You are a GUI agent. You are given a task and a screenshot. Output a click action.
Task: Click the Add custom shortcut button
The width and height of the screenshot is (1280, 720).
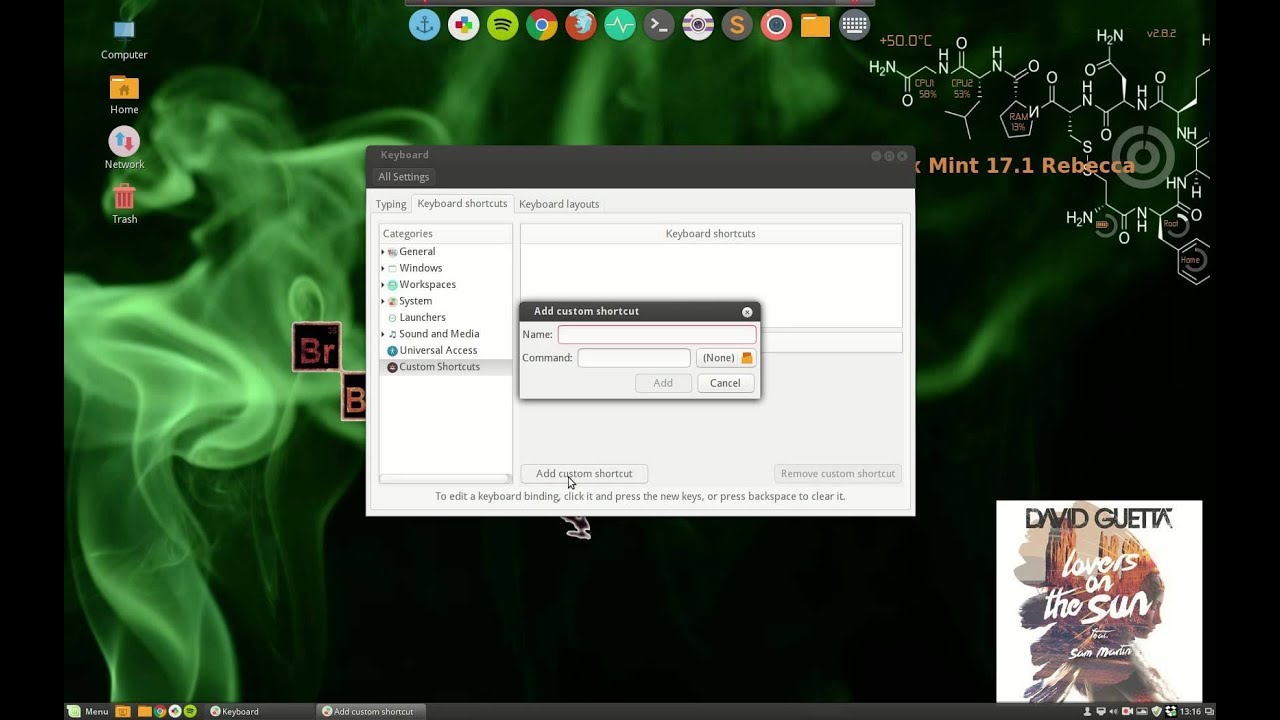click(584, 473)
